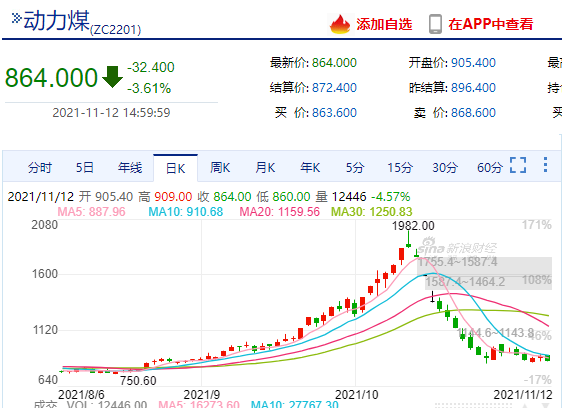This screenshot has width=562, height=408.
Task: Click the green down arrow indicator
Action: tap(112, 77)
